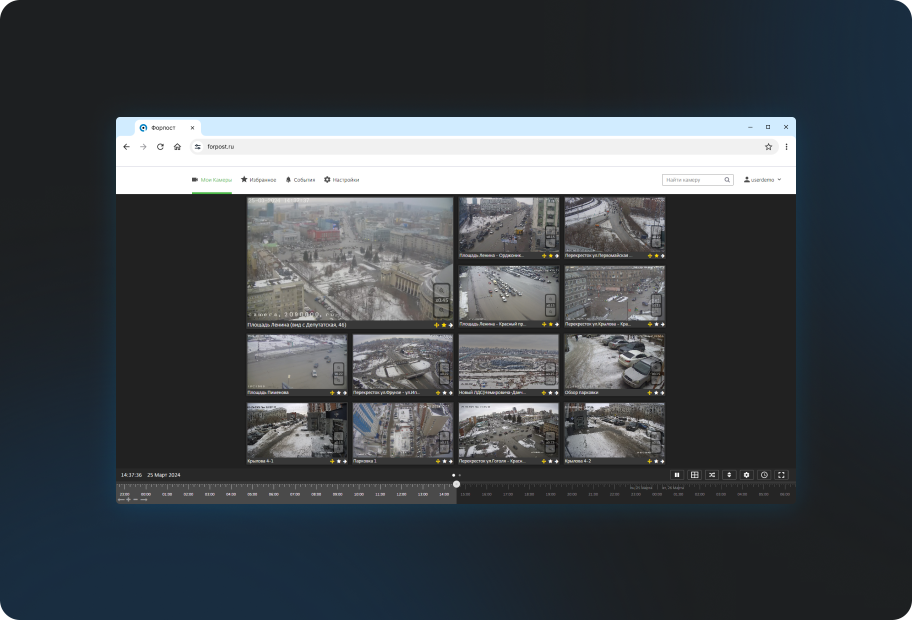The width and height of the screenshot is (912, 620).
Task: Expand the userdemo account dropdown
Action: (763, 180)
